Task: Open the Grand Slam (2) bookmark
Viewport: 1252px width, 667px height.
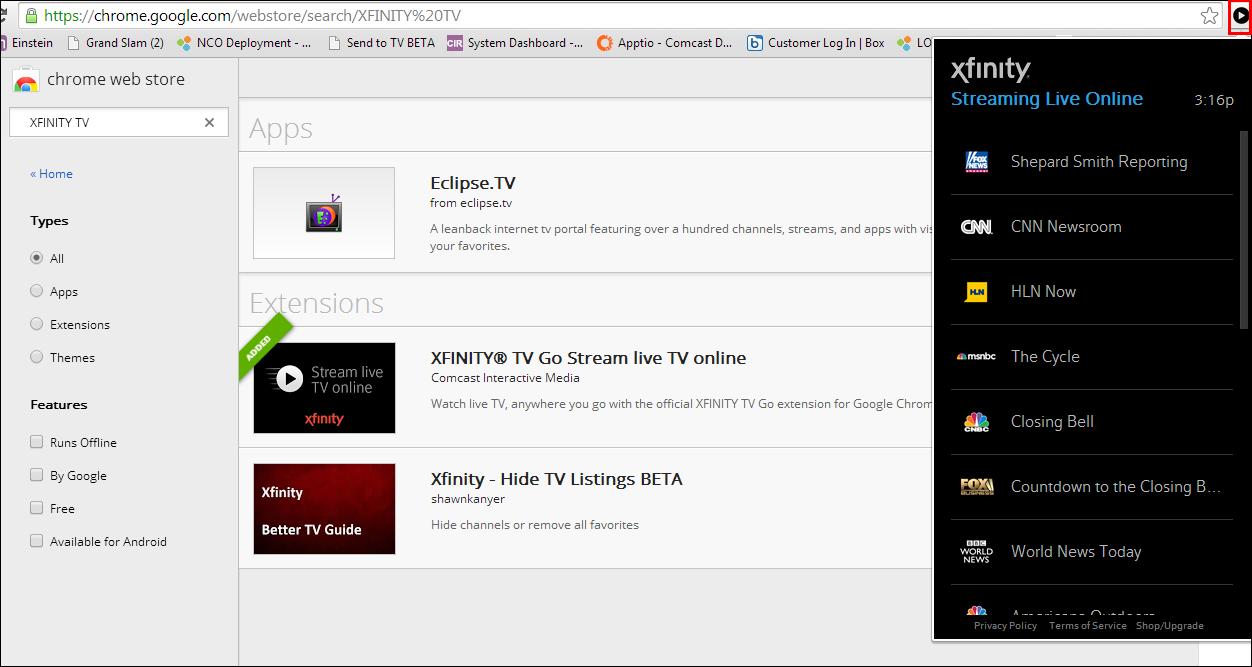Action: [115, 43]
